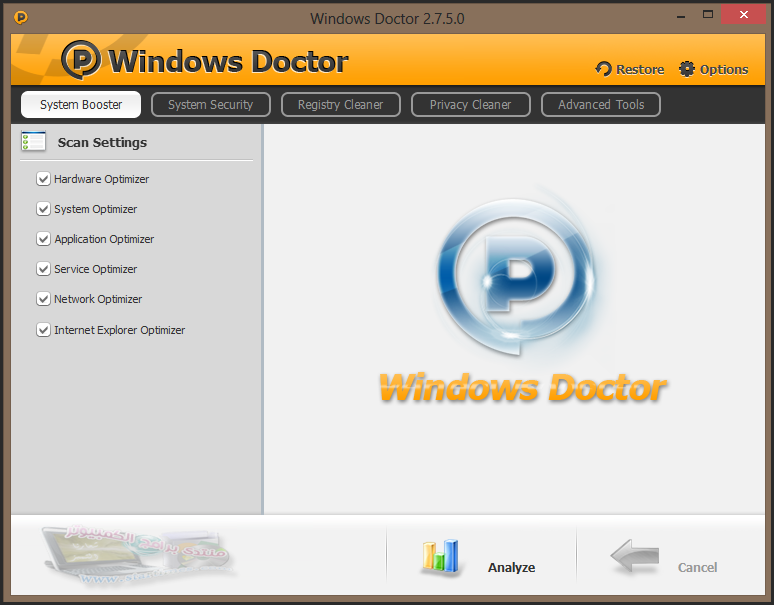Maximize the Windows Doctor window

[708, 15]
